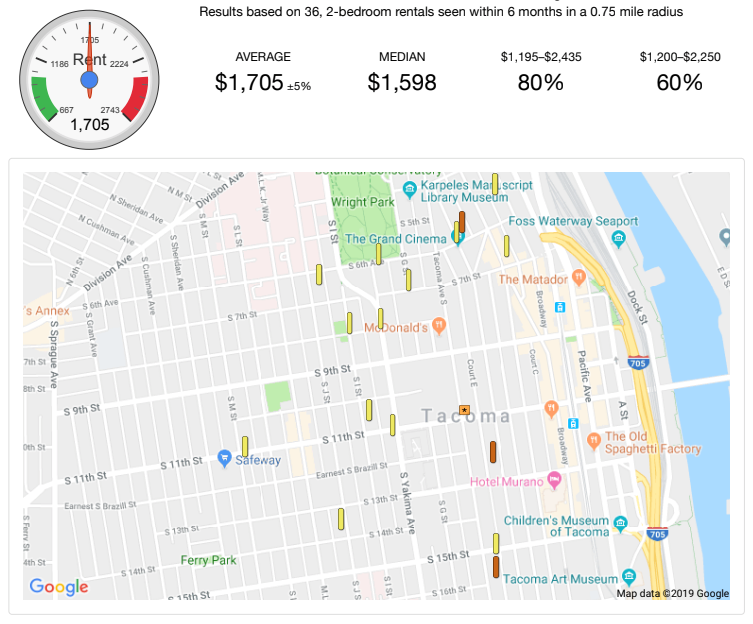Click yellow rental marker near S 11th St center
Image resolution: width=753 pixels, height=624 pixels.
tap(392, 425)
